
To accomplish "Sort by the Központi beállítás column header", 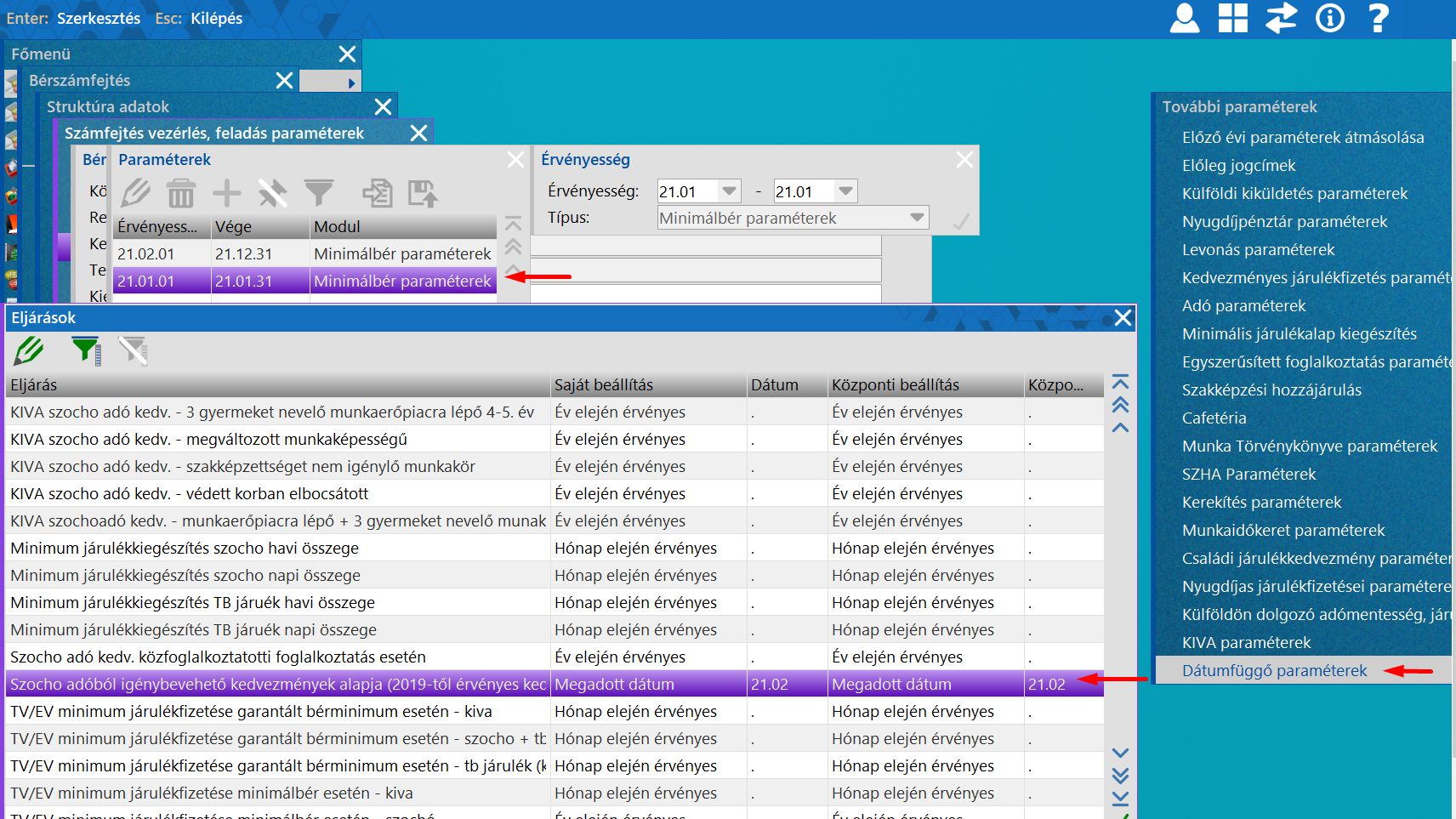I will click(926, 384).
